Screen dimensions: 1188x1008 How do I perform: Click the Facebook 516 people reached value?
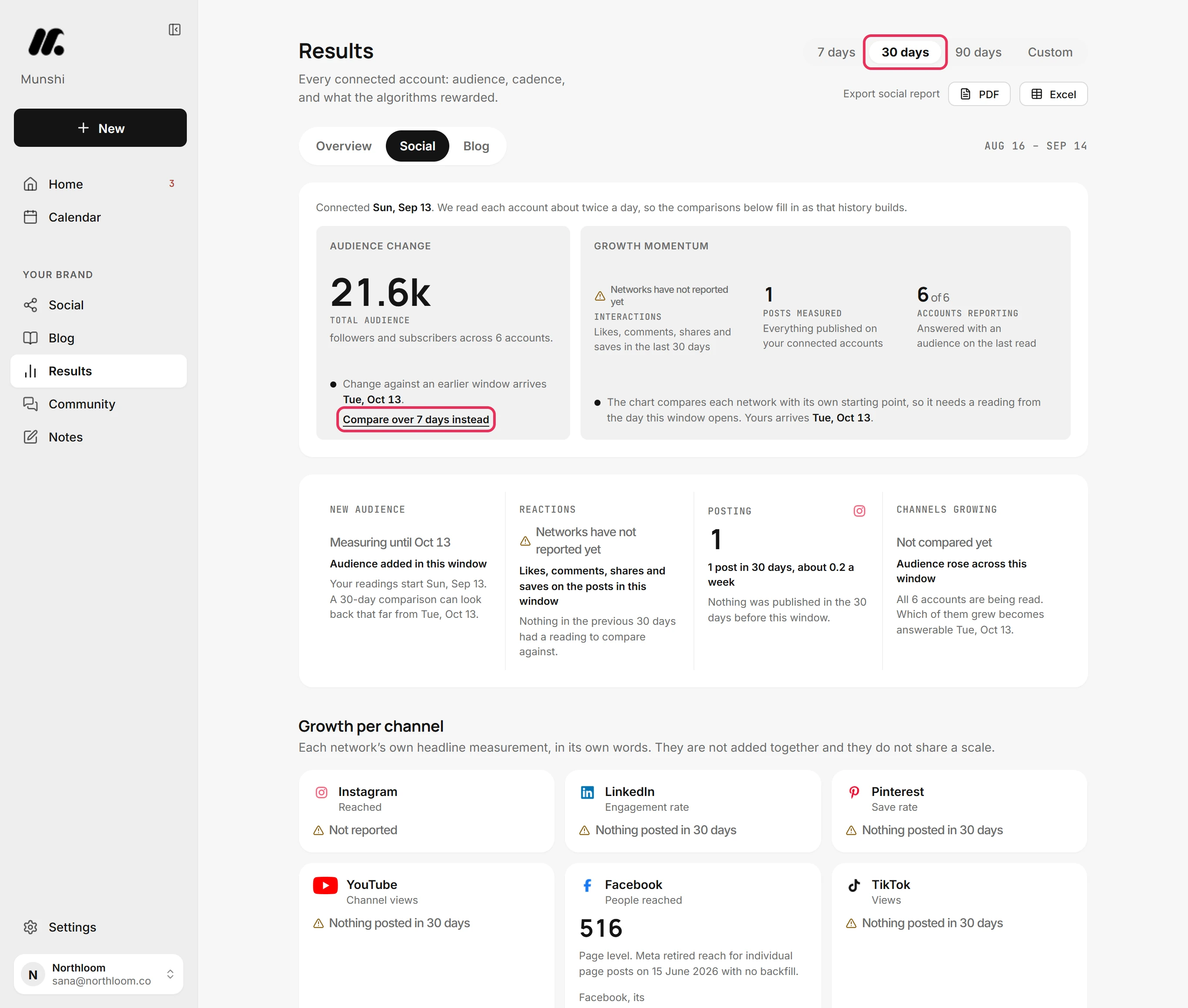[601, 928]
